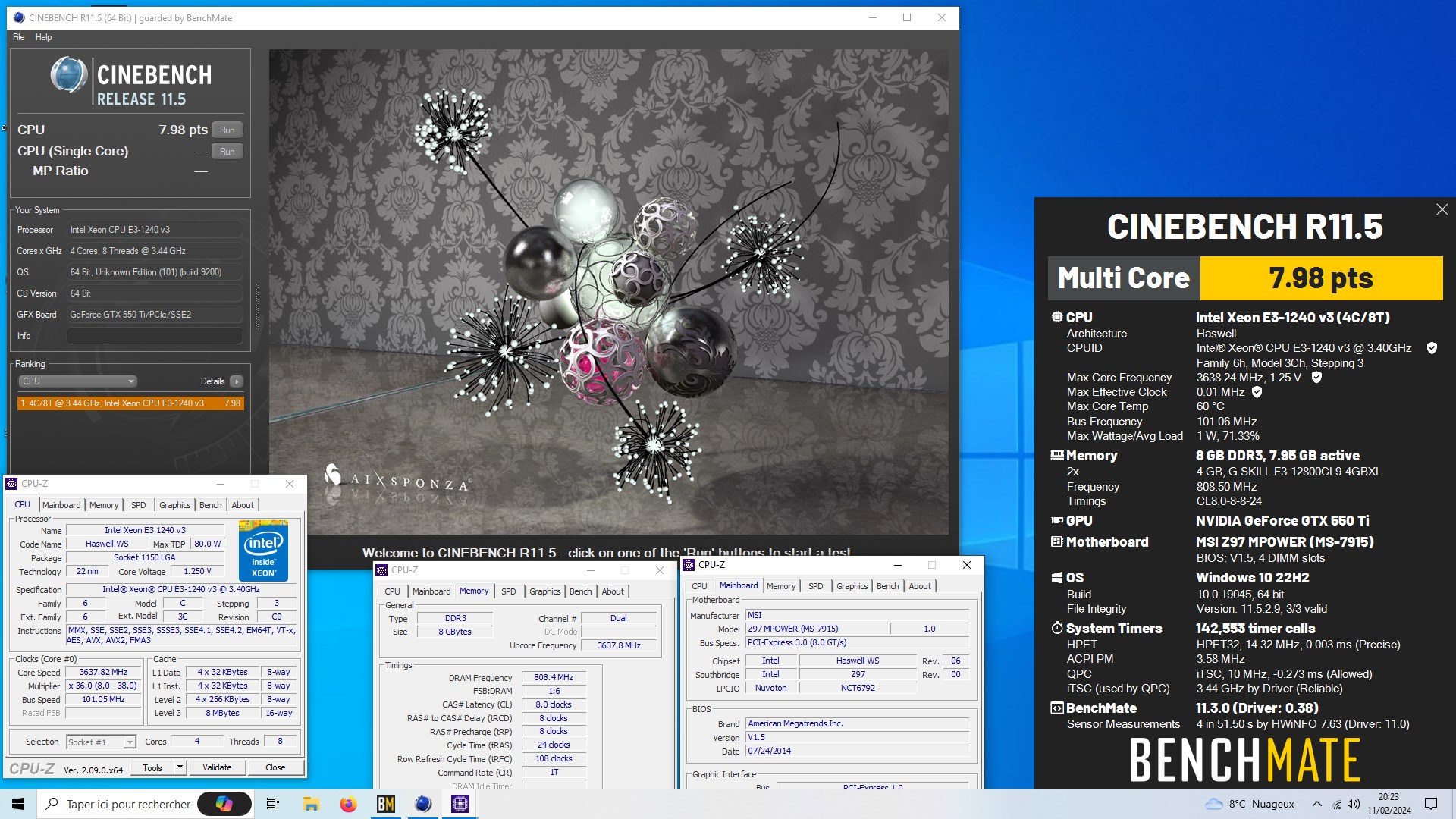Click the Motherboard icon in BenchMate panel
Screen dimensions: 1456x819
[1056, 542]
